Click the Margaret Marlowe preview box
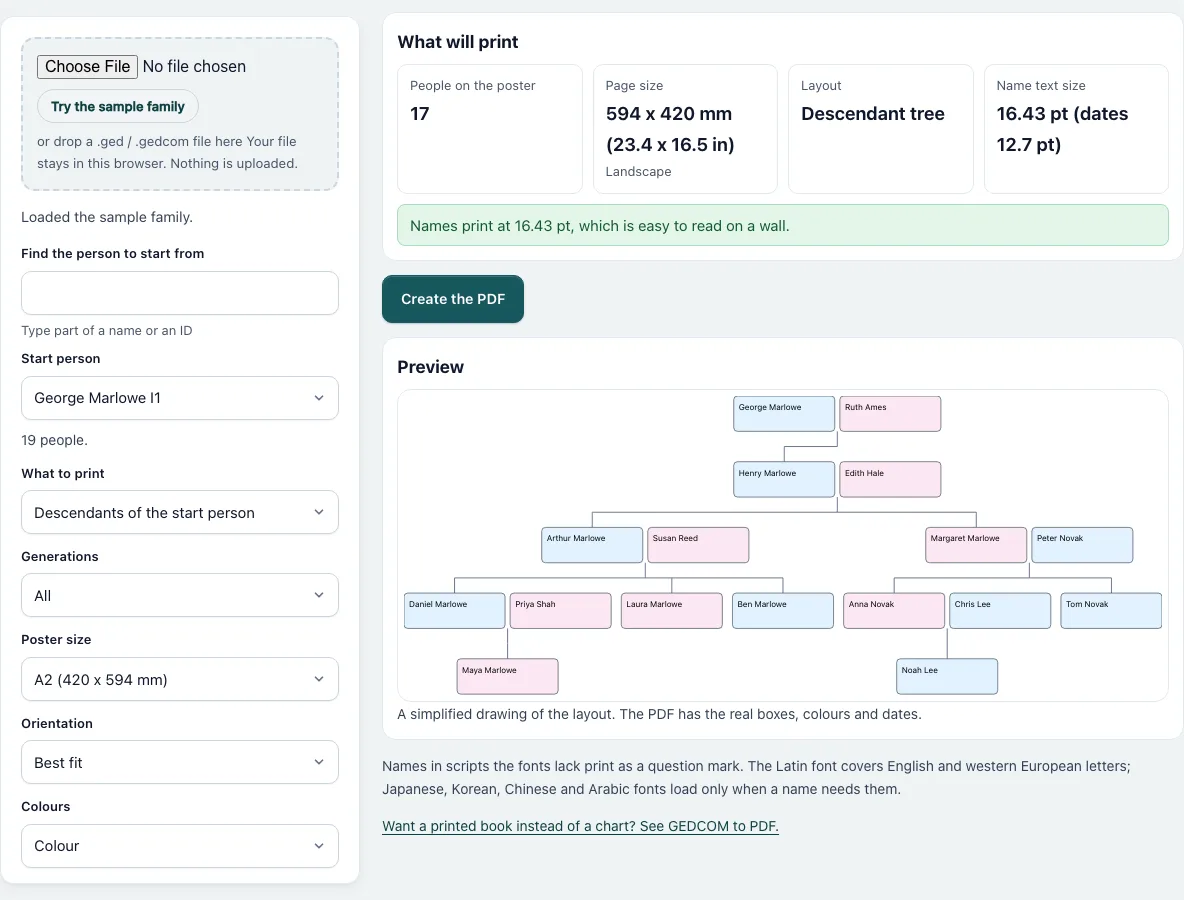The image size is (1184, 900). click(976, 545)
